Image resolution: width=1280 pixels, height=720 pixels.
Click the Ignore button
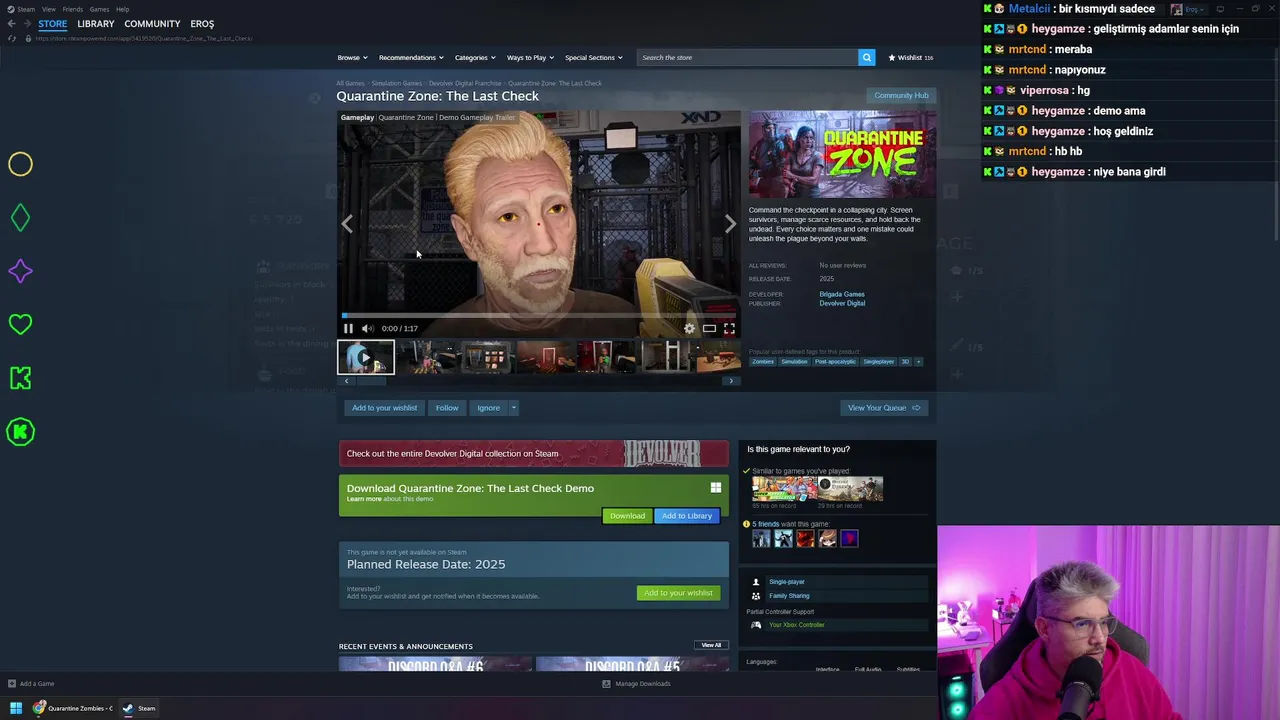[488, 408]
